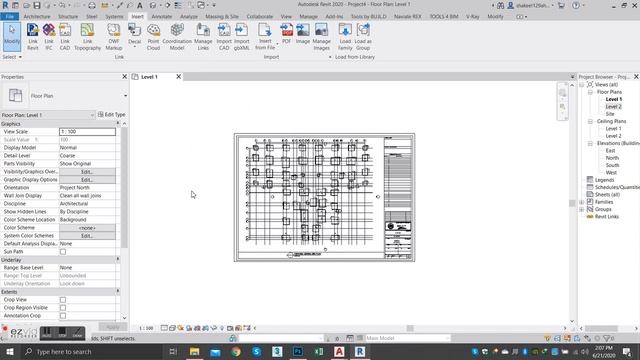Open the Annotate ribbon tab

click(x=162, y=17)
